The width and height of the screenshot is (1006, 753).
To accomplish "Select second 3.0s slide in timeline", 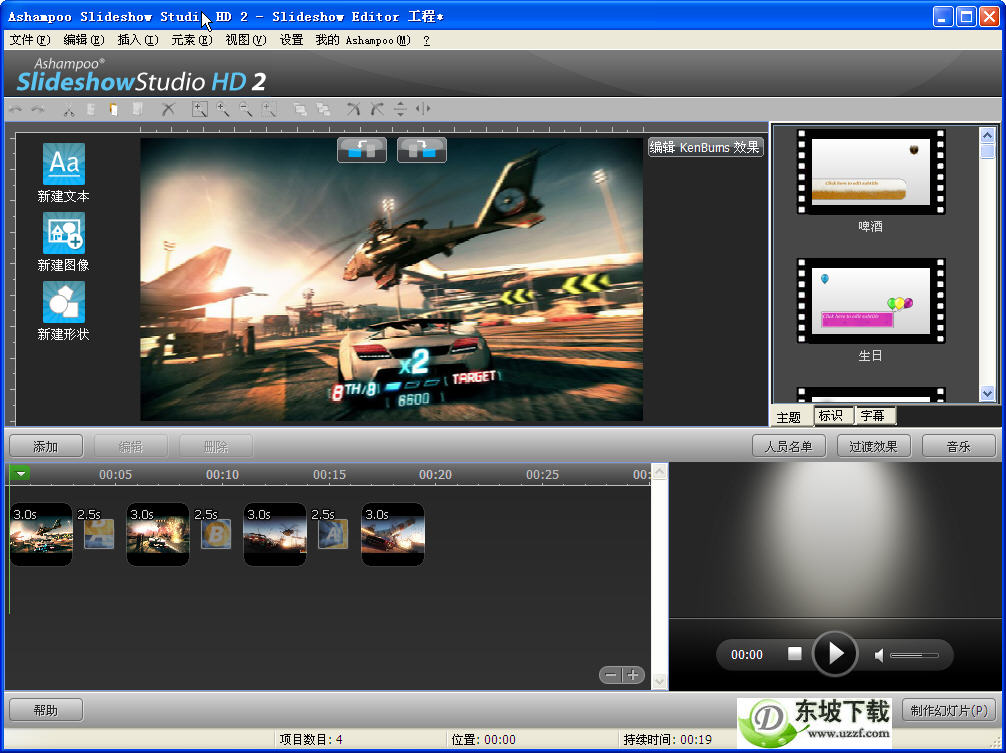I will [x=158, y=534].
